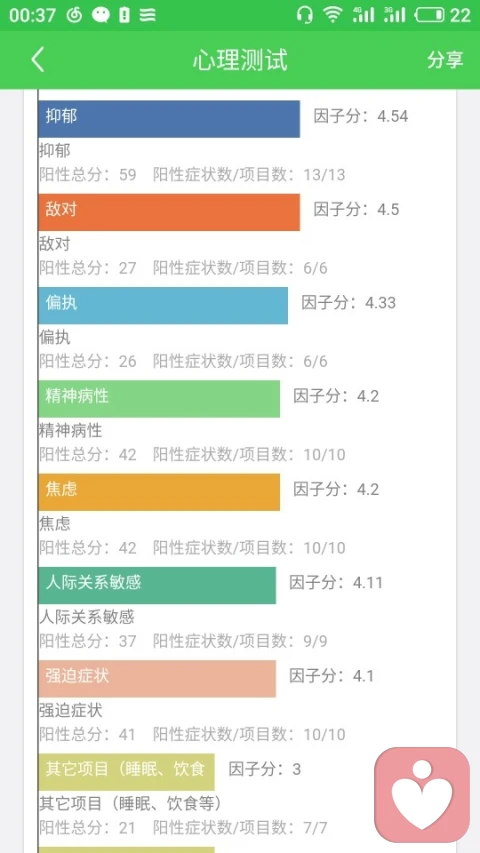Image resolution: width=480 pixels, height=853 pixels.
Task: Tap the 心理测试 page title
Action: 240,60
